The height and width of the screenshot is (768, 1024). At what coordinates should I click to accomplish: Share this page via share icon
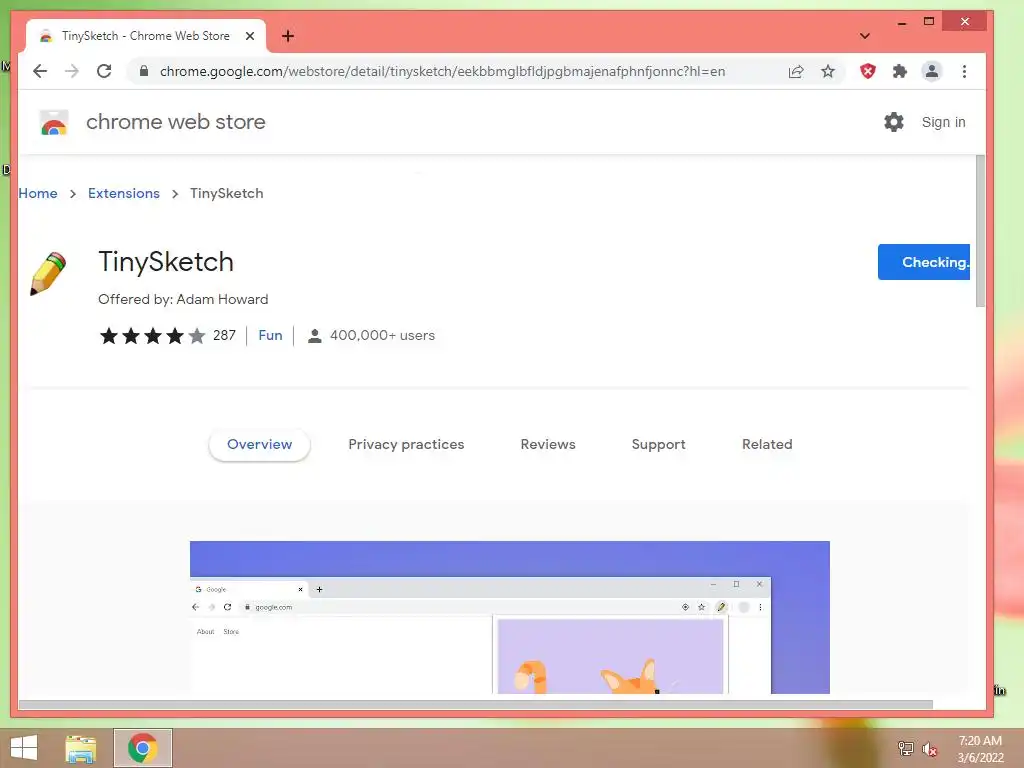[x=795, y=72]
